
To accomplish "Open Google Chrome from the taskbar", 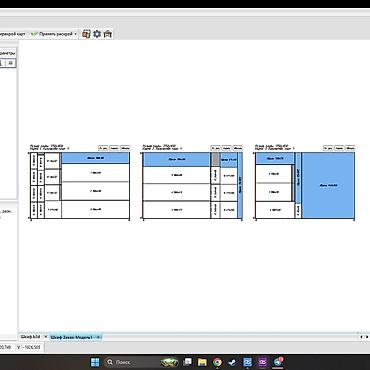I will click(217, 362).
